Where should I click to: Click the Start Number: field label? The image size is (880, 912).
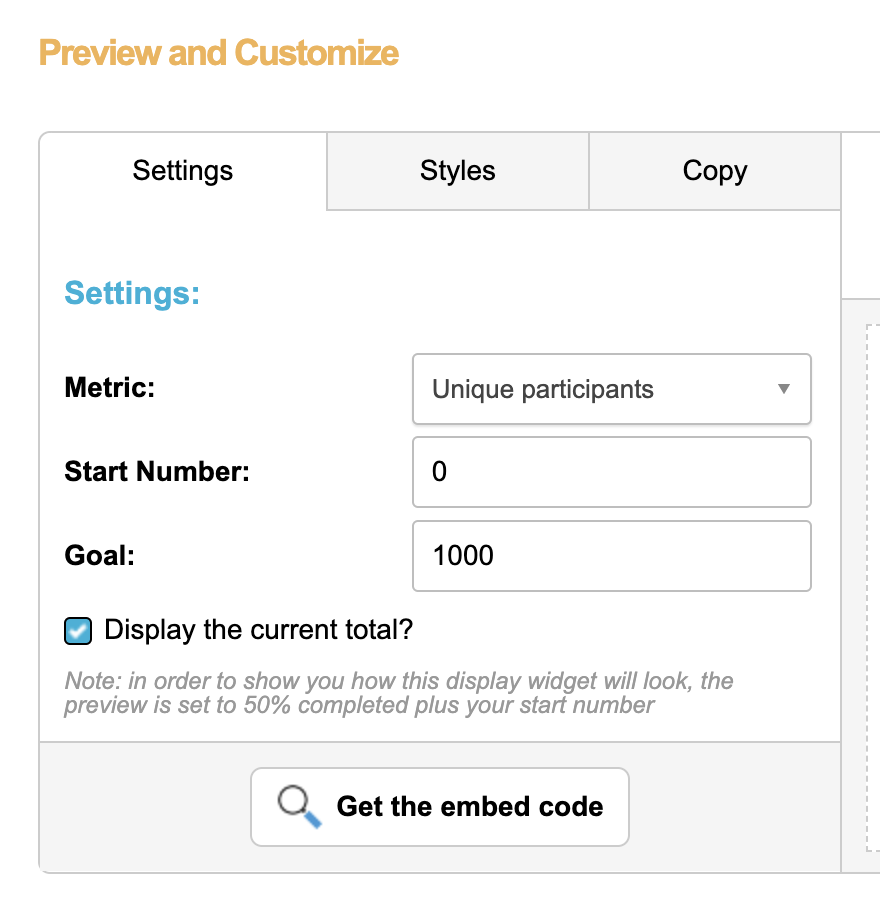click(157, 471)
